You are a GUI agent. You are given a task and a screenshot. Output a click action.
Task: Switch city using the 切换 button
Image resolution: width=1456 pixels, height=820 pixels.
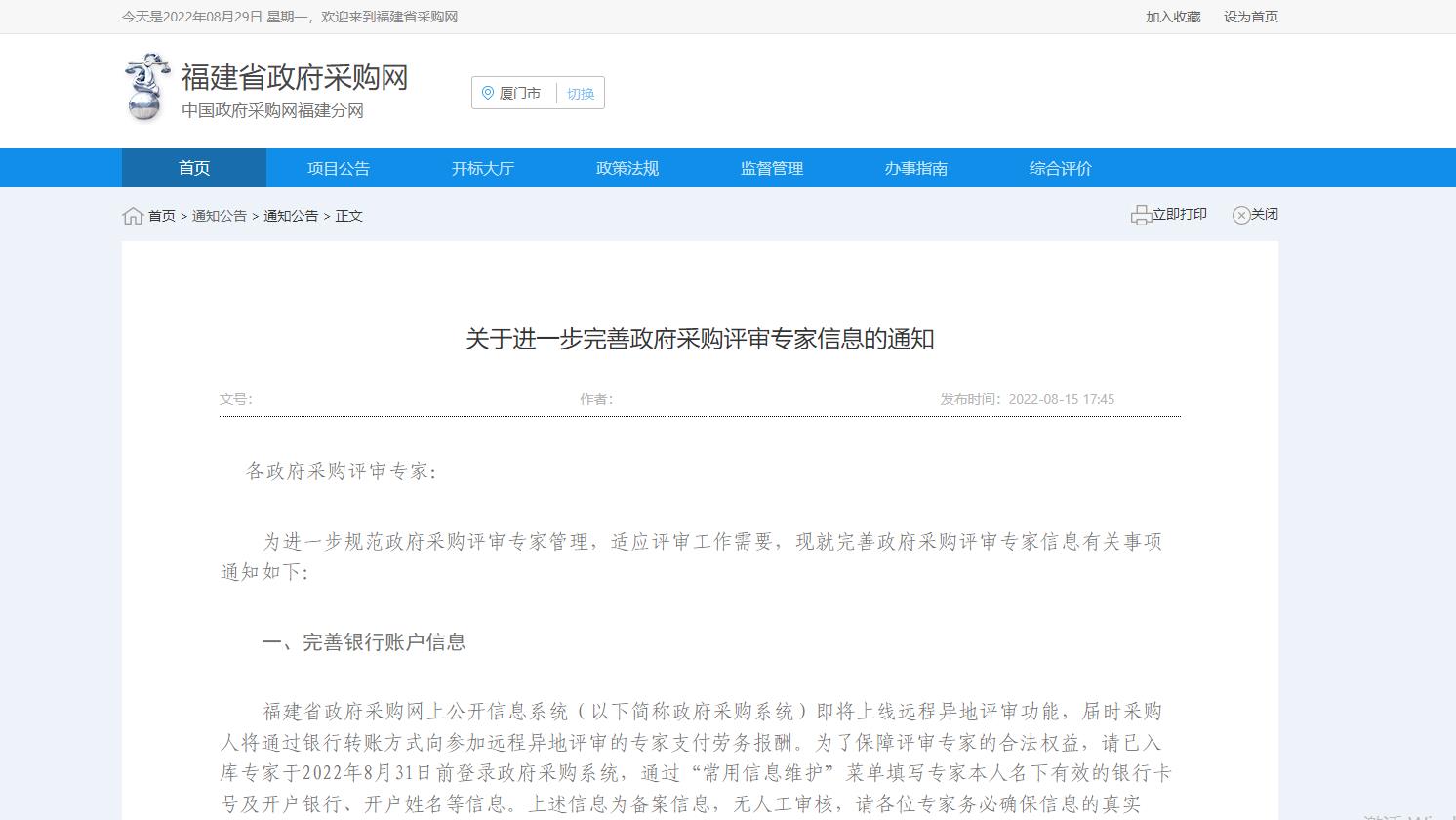(581, 94)
